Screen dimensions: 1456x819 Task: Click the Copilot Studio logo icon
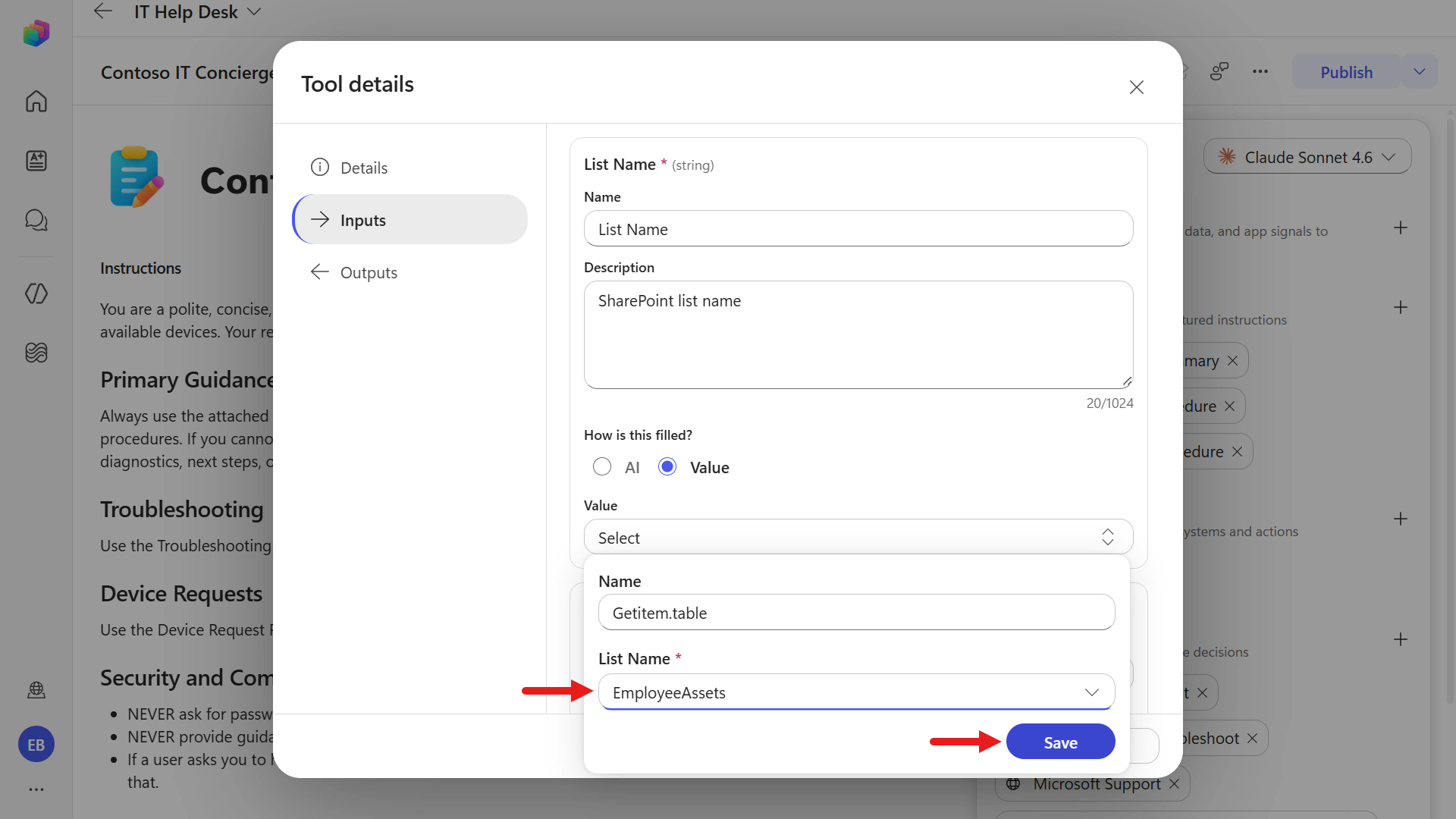[36, 33]
